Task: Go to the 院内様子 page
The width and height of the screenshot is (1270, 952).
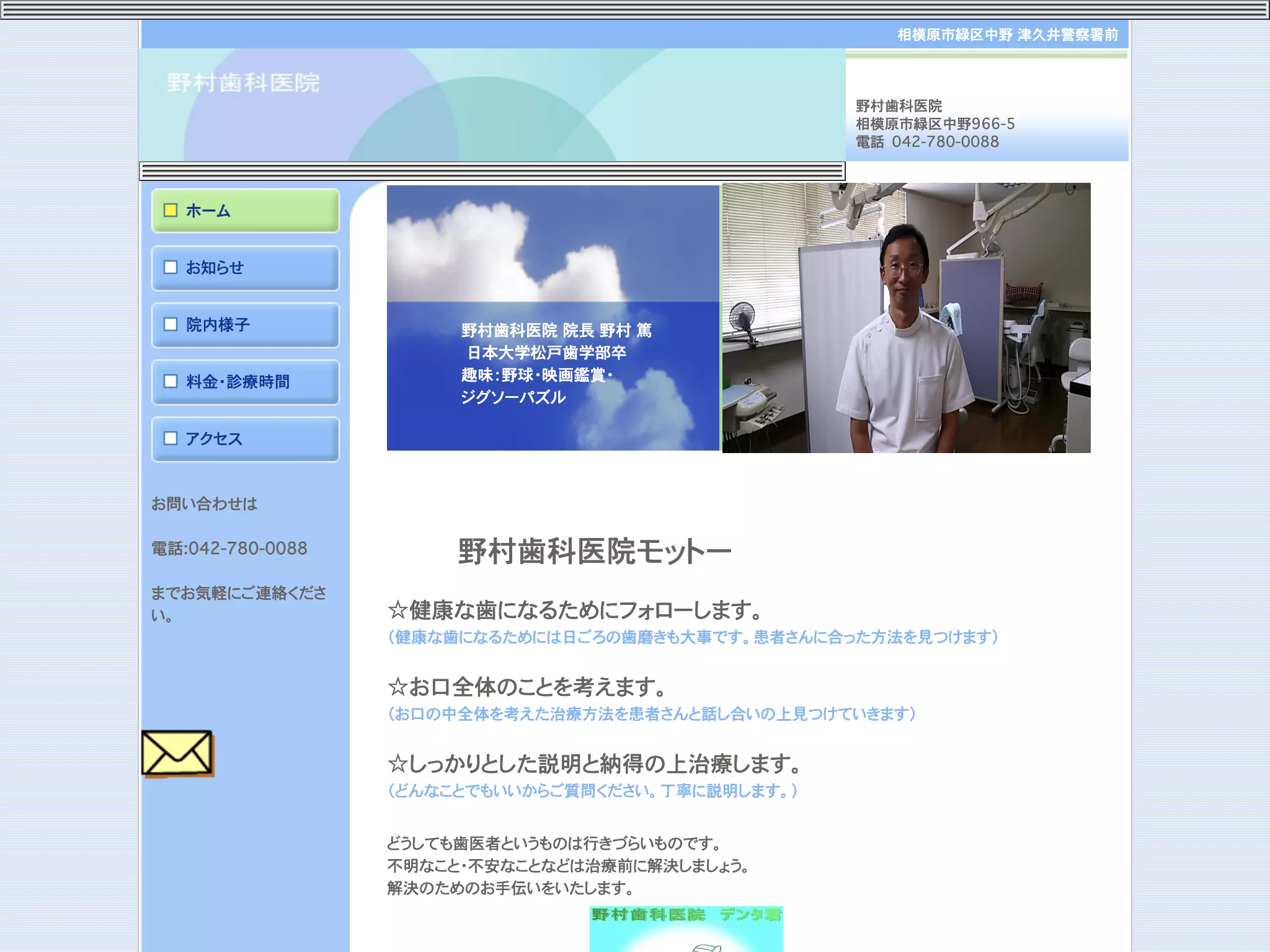Action: coord(246,325)
